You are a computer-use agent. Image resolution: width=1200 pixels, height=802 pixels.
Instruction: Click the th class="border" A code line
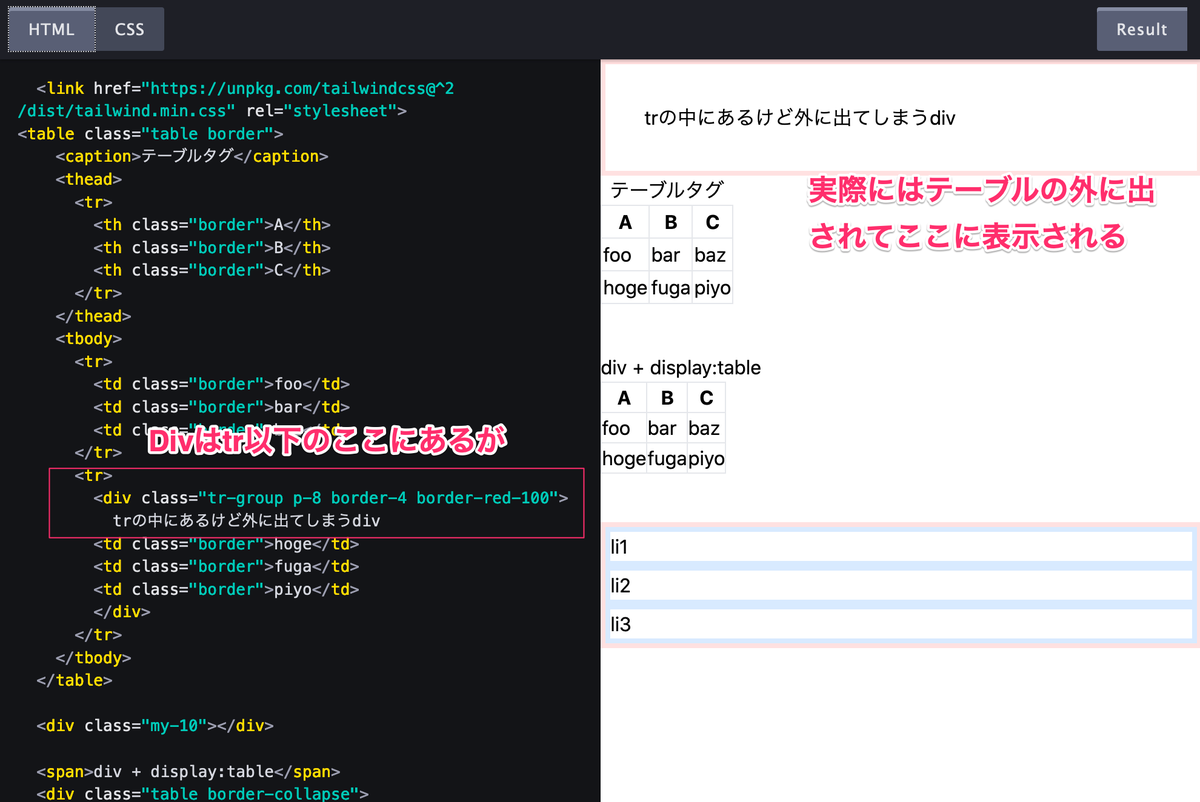click(x=212, y=225)
